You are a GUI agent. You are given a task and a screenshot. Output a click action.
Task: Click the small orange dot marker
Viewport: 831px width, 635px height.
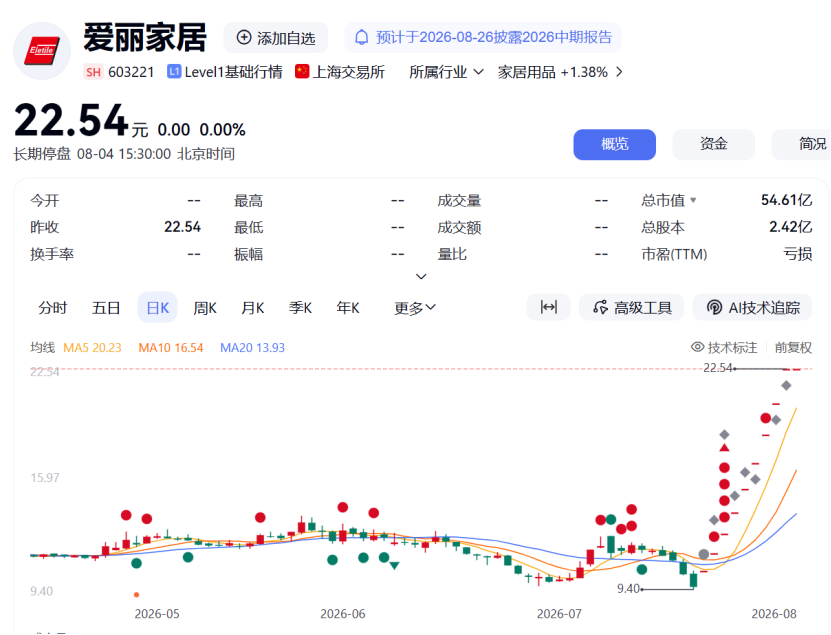[136, 595]
